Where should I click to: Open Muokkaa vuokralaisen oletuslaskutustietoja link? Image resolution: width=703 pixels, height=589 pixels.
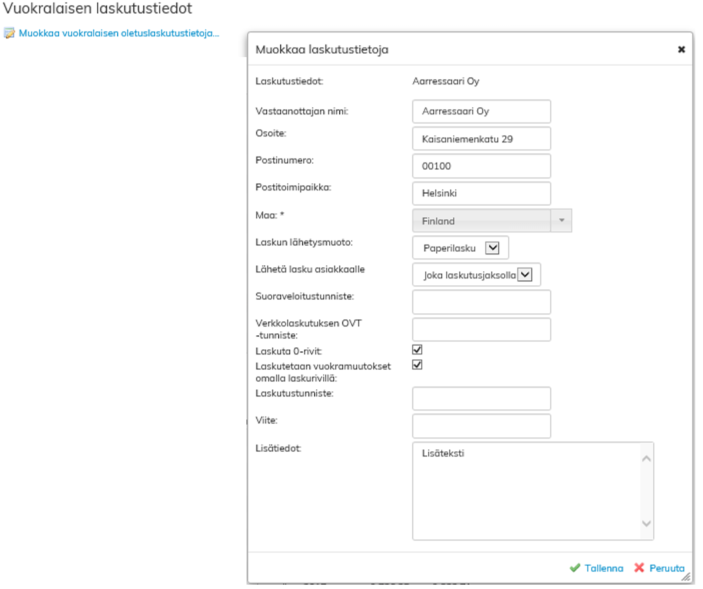[x=118, y=34]
